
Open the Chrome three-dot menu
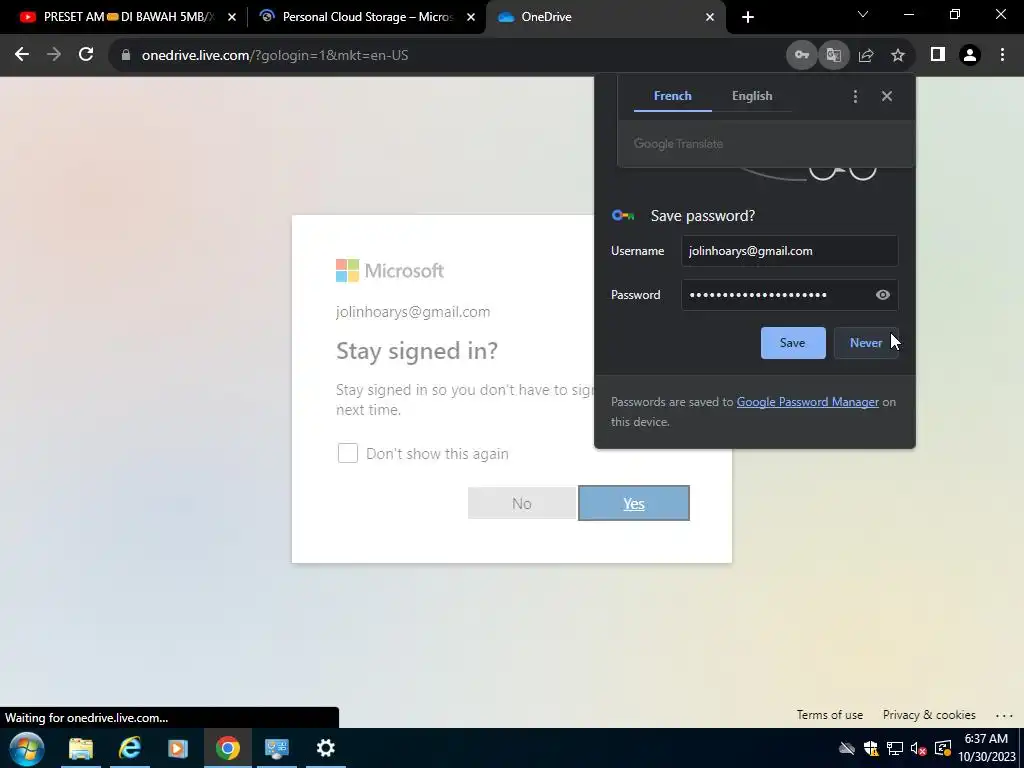click(x=1002, y=56)
